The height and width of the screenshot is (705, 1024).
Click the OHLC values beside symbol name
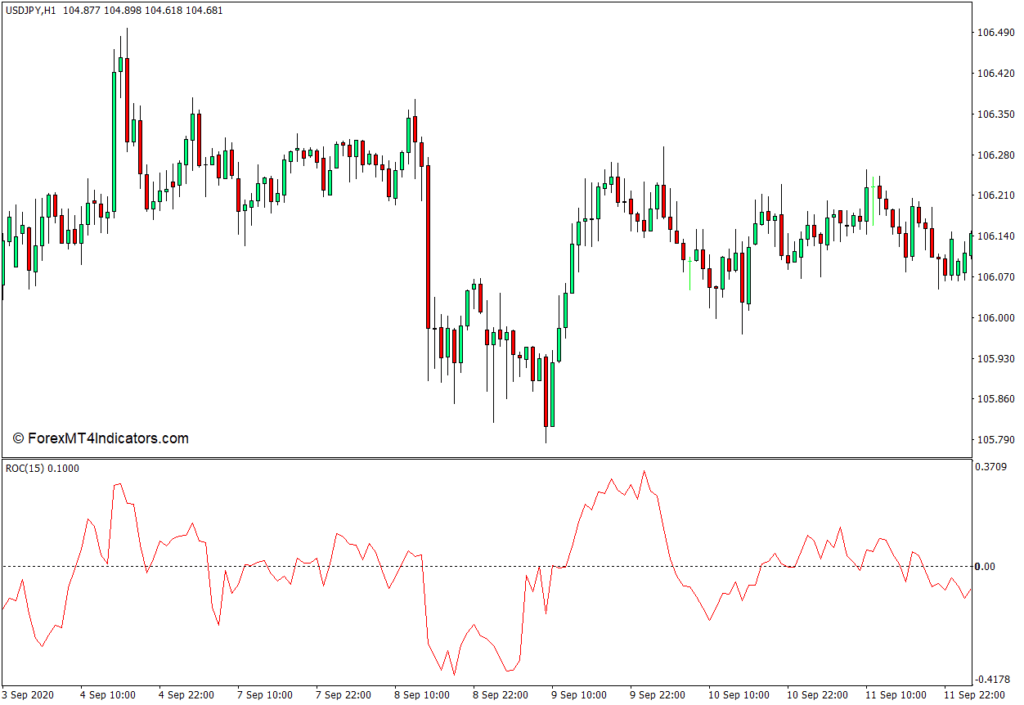(150, 11)
